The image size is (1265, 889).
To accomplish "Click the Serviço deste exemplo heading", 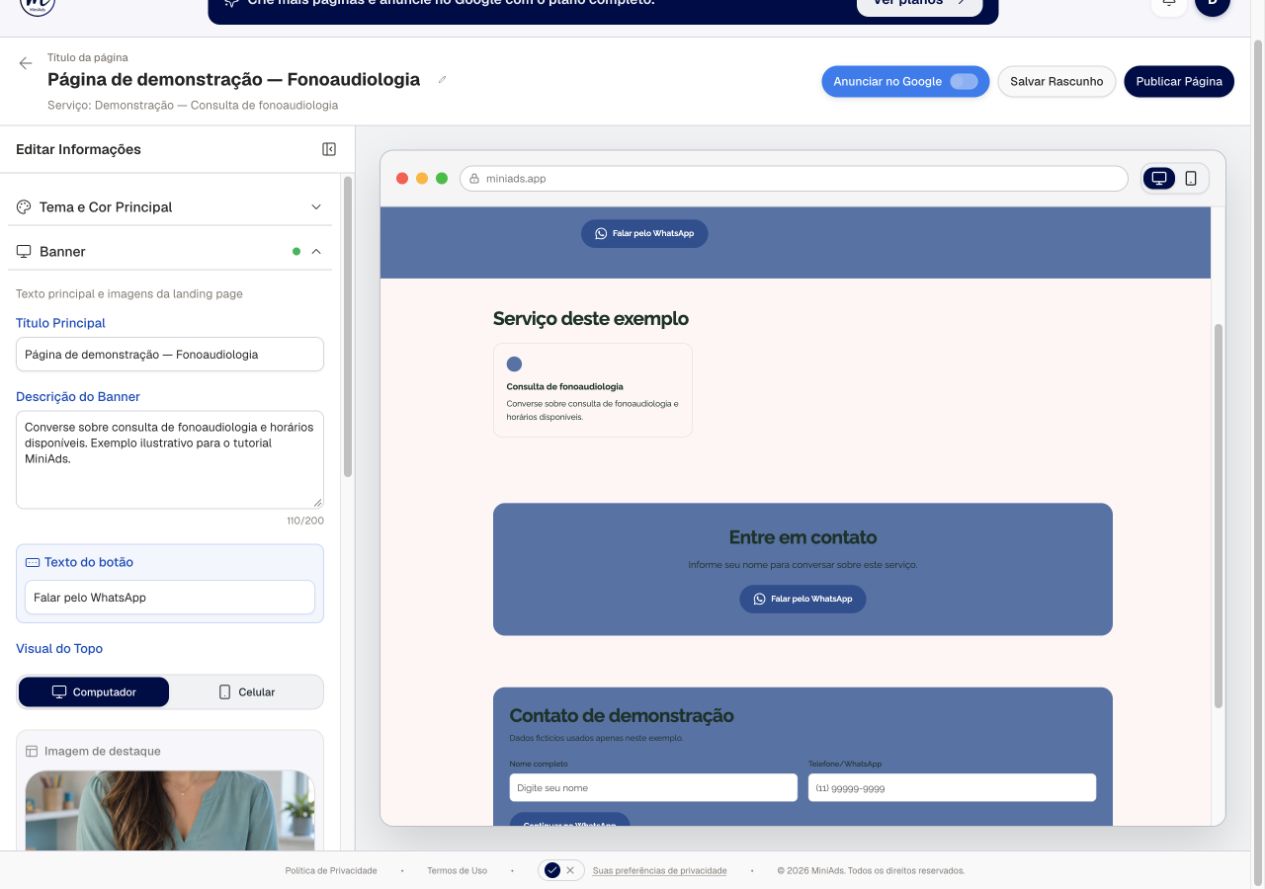I will pos(591,319).
